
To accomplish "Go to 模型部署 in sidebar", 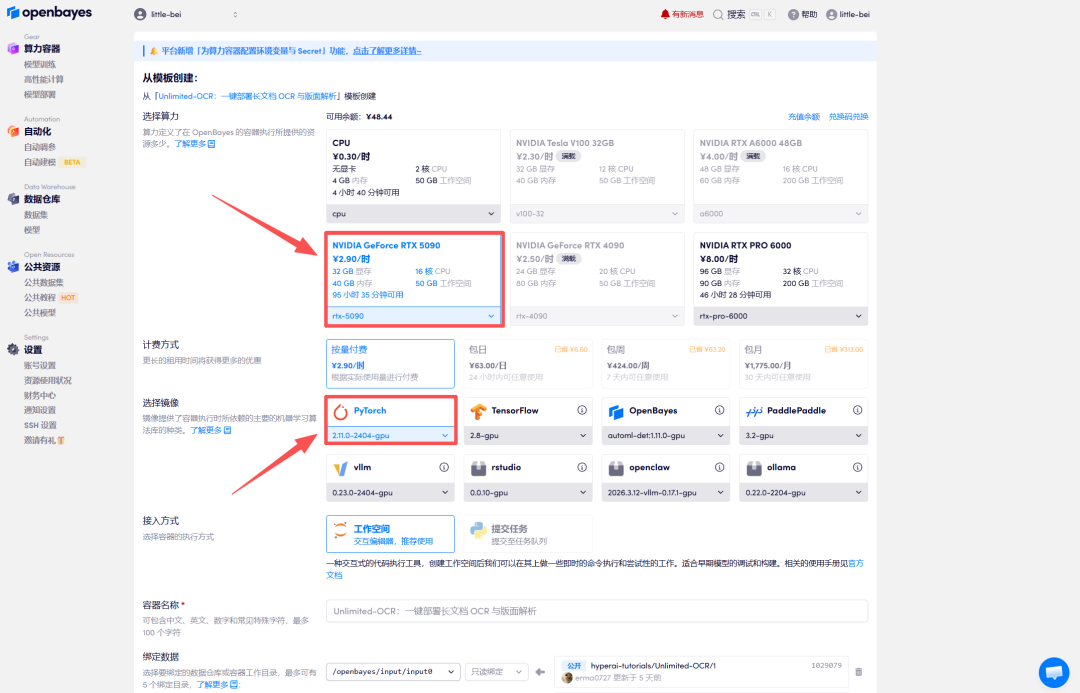I will pos(40,94).
